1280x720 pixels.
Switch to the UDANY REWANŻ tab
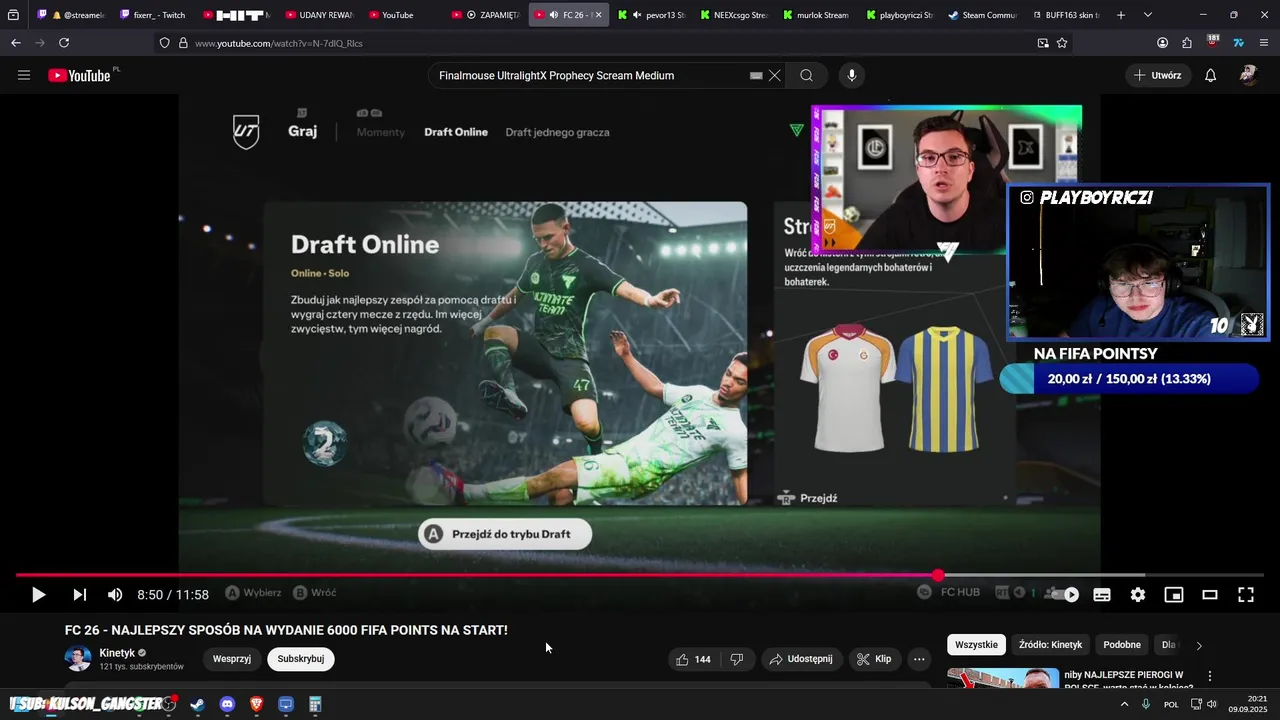click(318, 15)
